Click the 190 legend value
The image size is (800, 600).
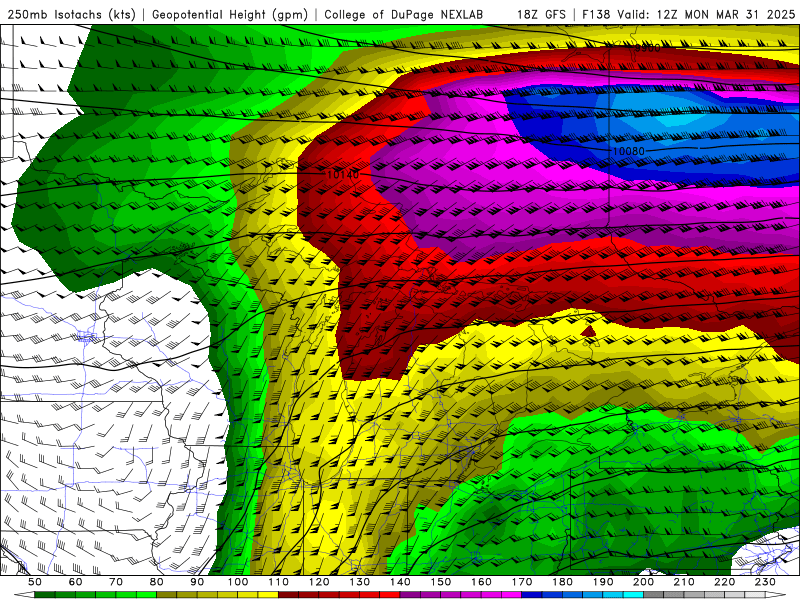[603, 582]
